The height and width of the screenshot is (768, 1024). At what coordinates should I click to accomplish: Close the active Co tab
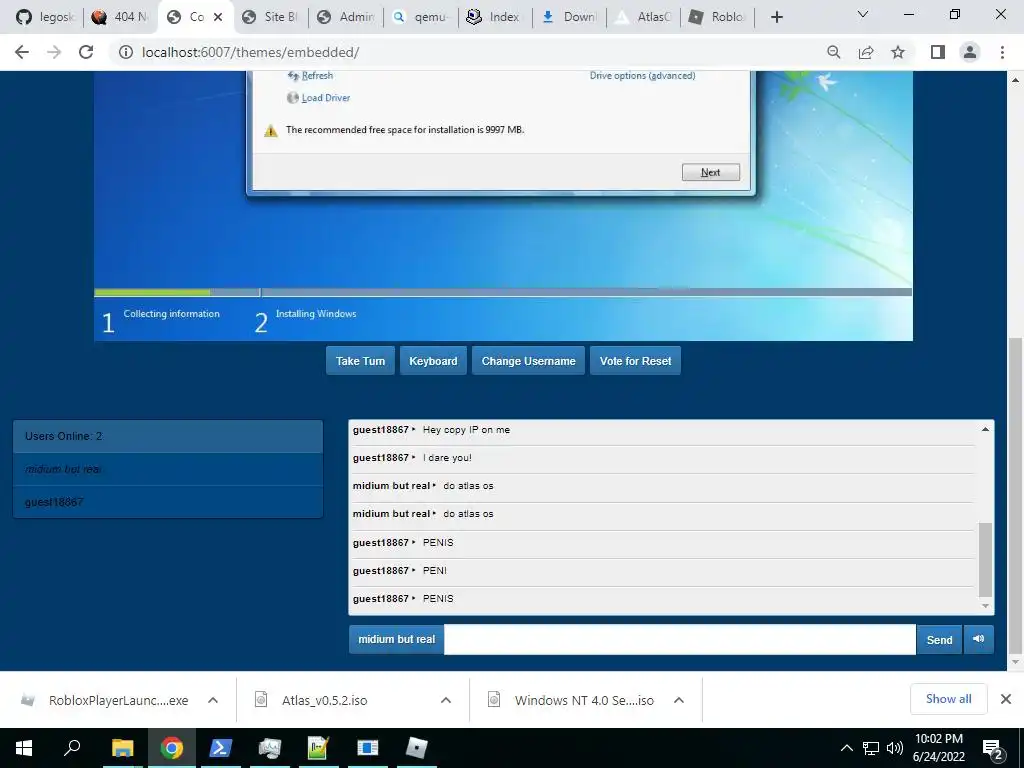218,17
